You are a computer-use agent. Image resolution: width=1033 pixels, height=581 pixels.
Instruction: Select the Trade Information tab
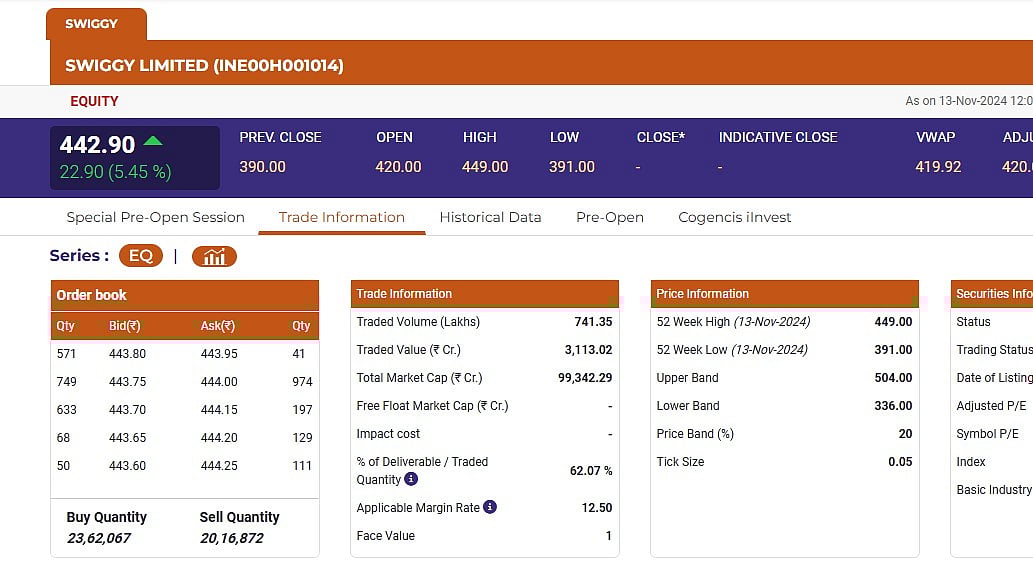pyautogui.click(x=341, y=217)
